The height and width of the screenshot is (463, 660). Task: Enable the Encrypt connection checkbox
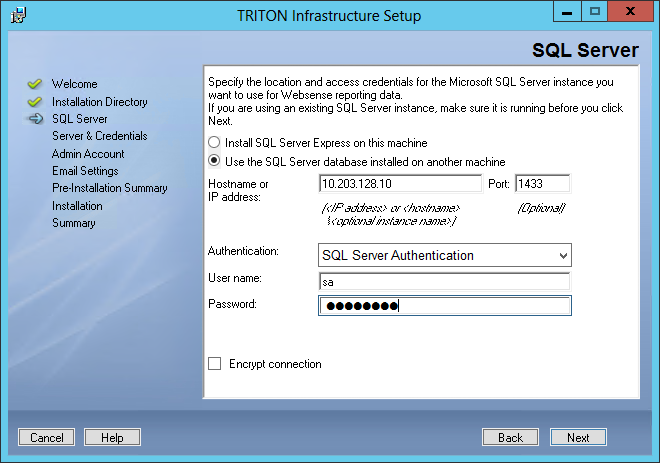(215, 364)
